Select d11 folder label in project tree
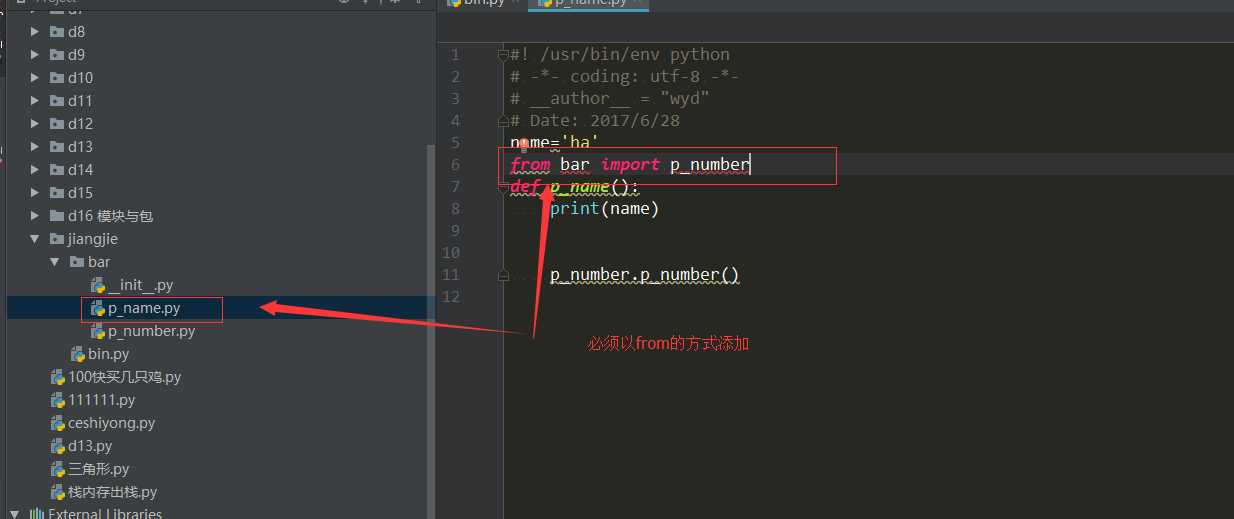 [80, 101]
